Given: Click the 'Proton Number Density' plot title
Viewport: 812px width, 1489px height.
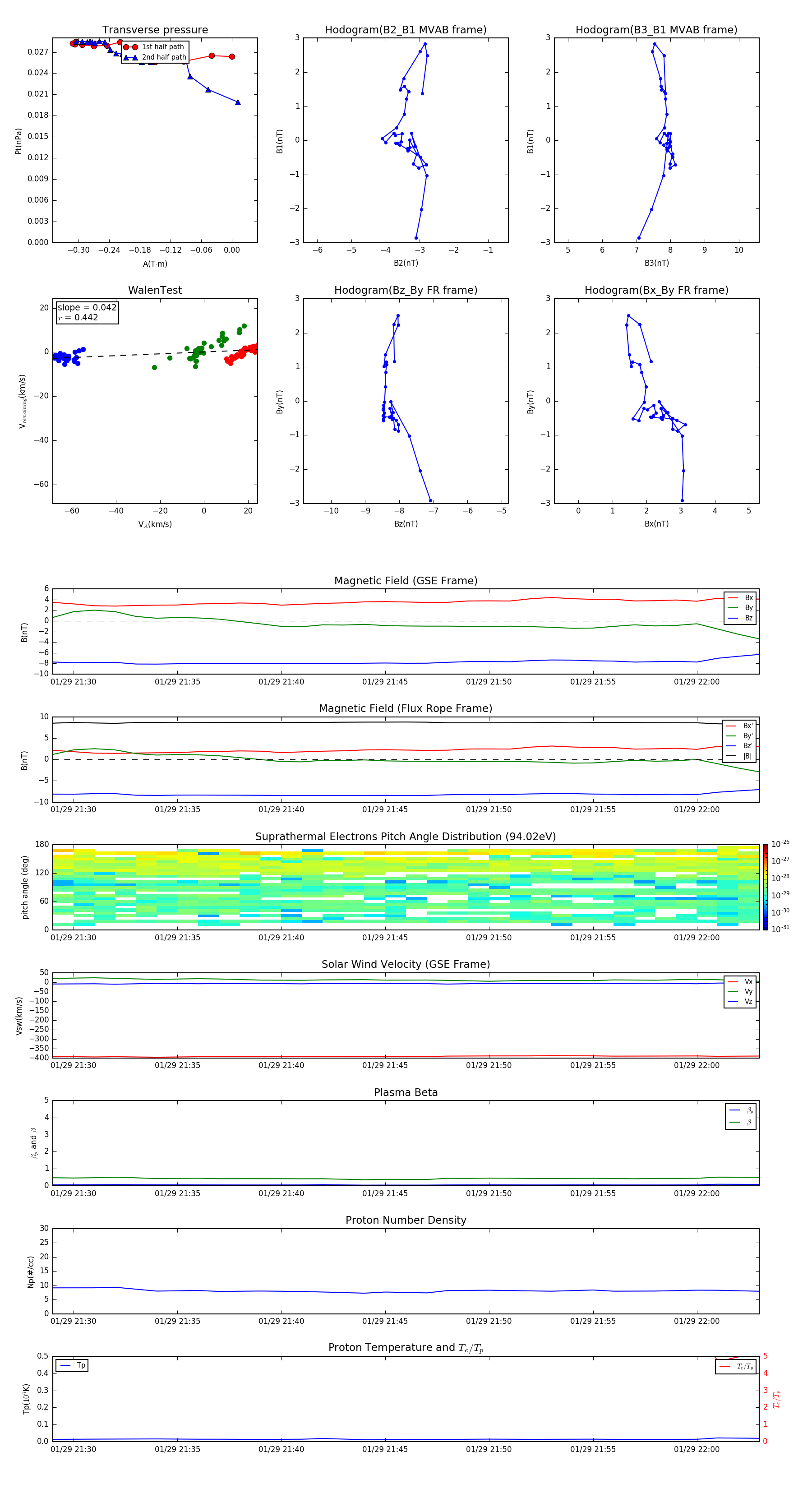Looking at the screenshot, I should pos(406,1220).
